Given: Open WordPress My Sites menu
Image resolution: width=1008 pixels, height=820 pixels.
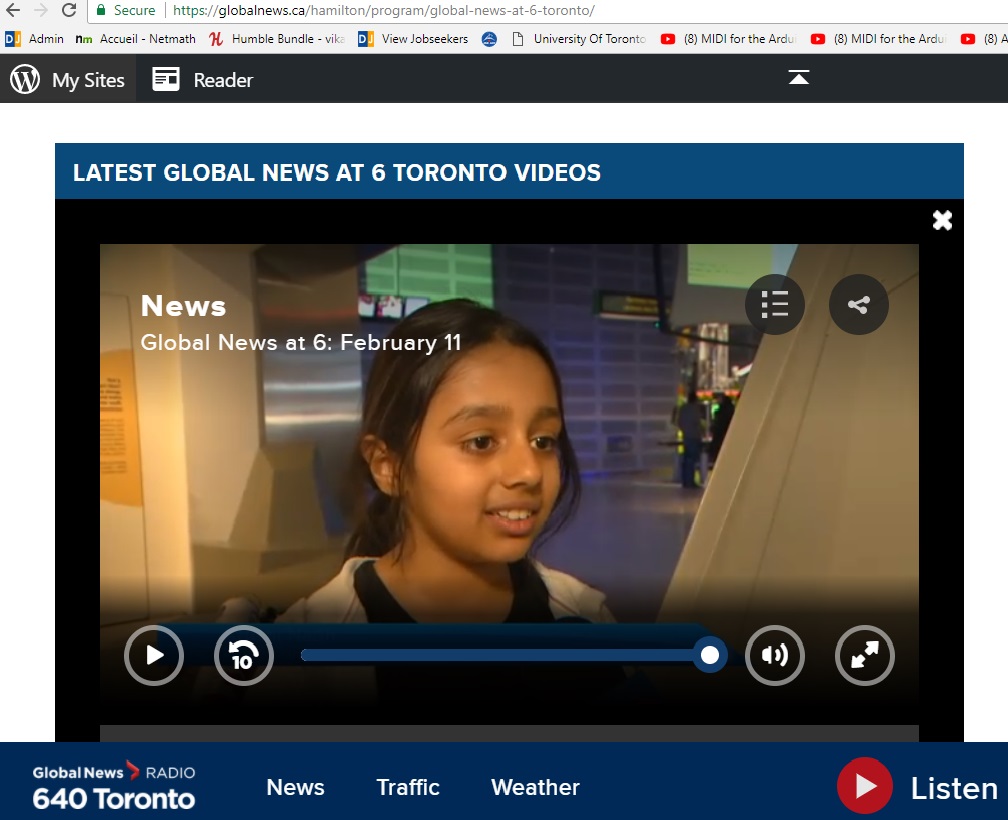Looking at the screenshot, I should pos(68,80).
